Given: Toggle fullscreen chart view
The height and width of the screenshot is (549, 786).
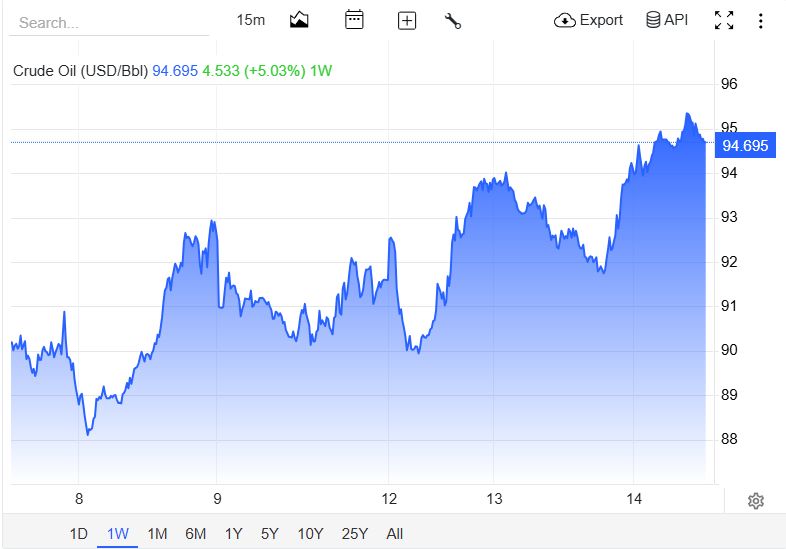Looking at the screenshot, I should pyautogui.click(x=724, y=21).
